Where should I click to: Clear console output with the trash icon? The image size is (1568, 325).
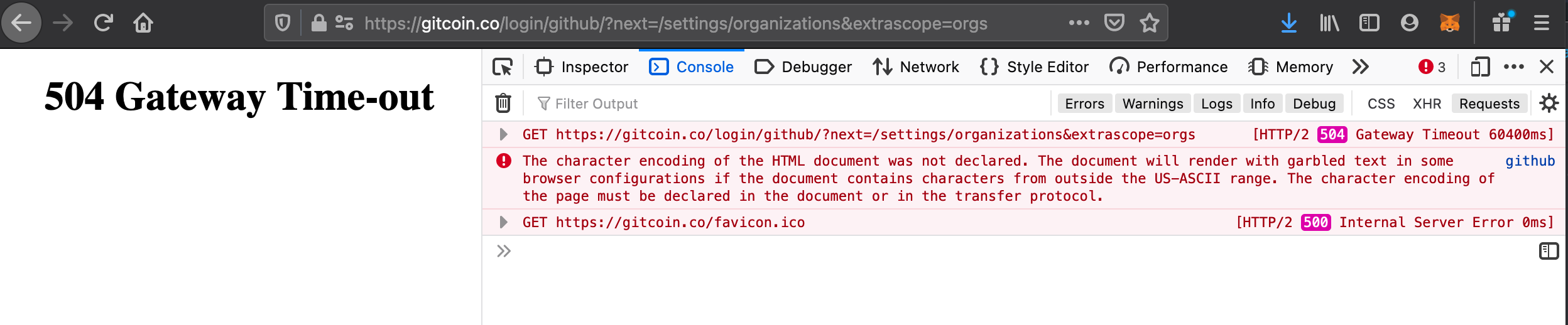coord(503,104)
